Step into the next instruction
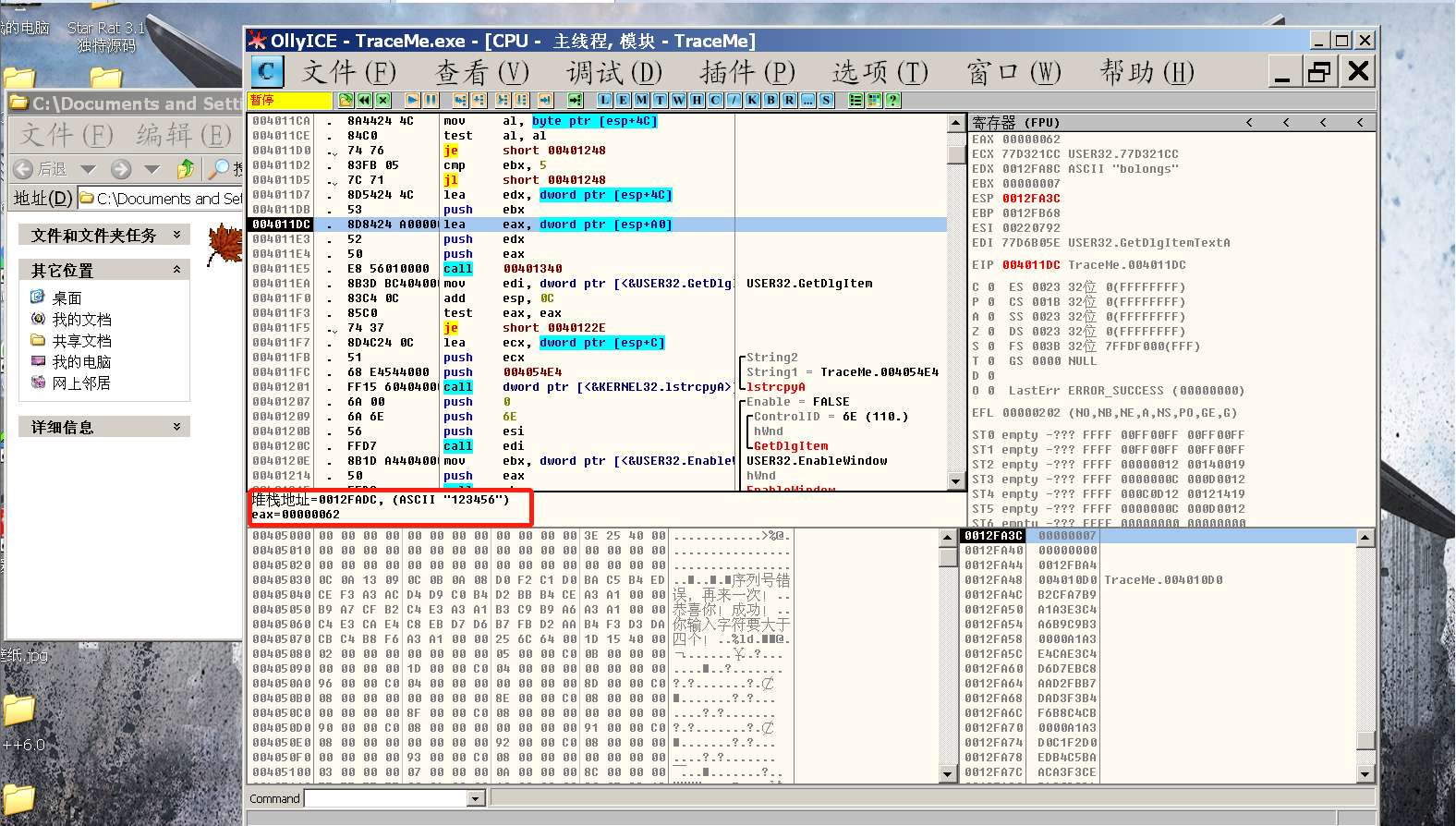 click(x=460, y=100)
